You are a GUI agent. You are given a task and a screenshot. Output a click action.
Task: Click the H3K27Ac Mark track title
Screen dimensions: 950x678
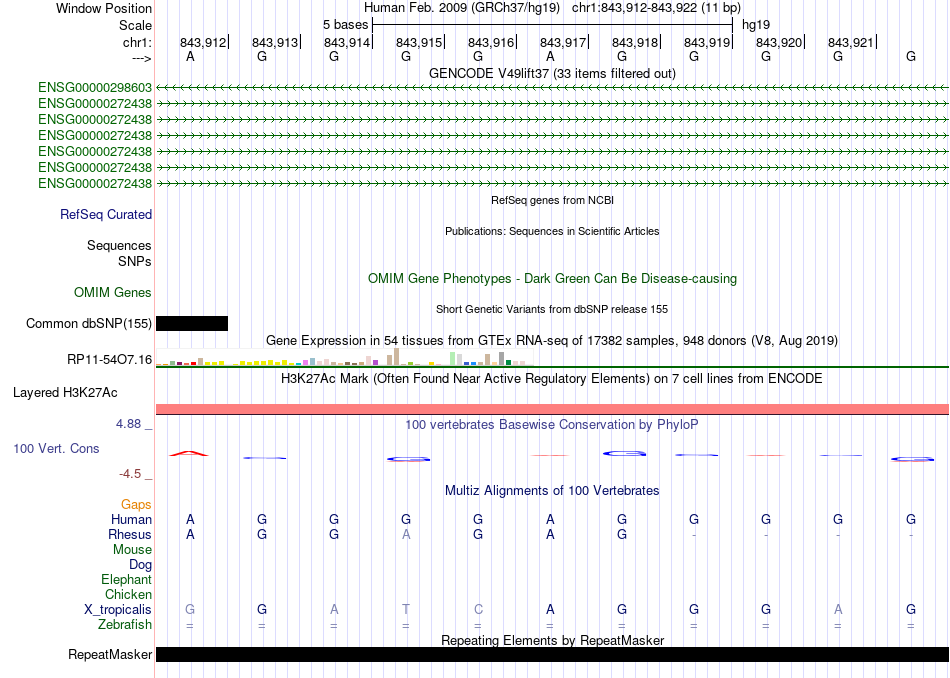tap(552, 379)
